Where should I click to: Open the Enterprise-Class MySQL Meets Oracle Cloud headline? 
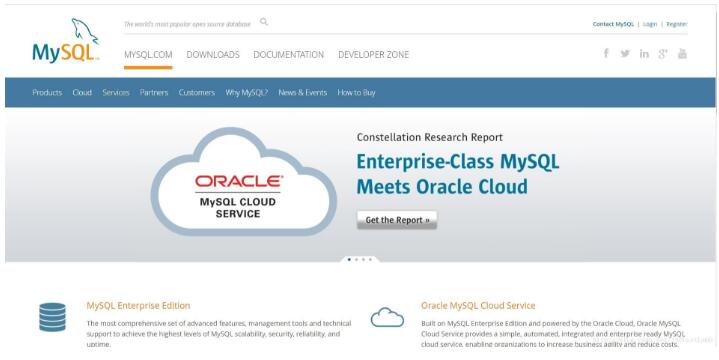click(458, 174)
